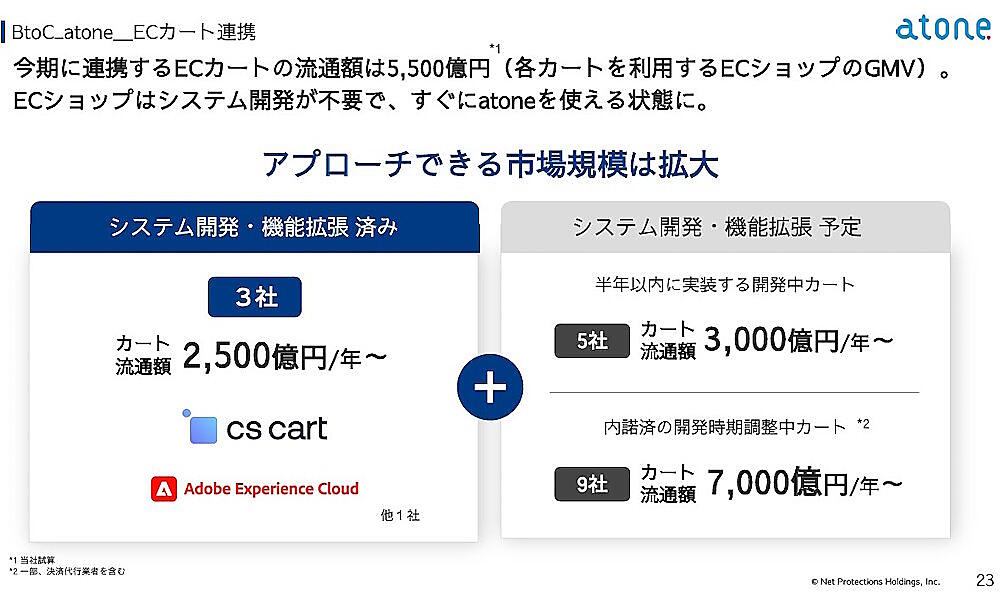
Task: Click the 3,000億円/年 figure
Action: click(x=798, y=341)
